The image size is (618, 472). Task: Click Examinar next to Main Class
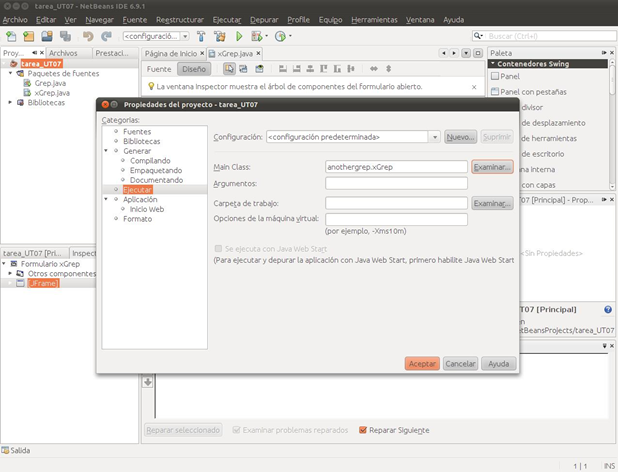(492, 167)
